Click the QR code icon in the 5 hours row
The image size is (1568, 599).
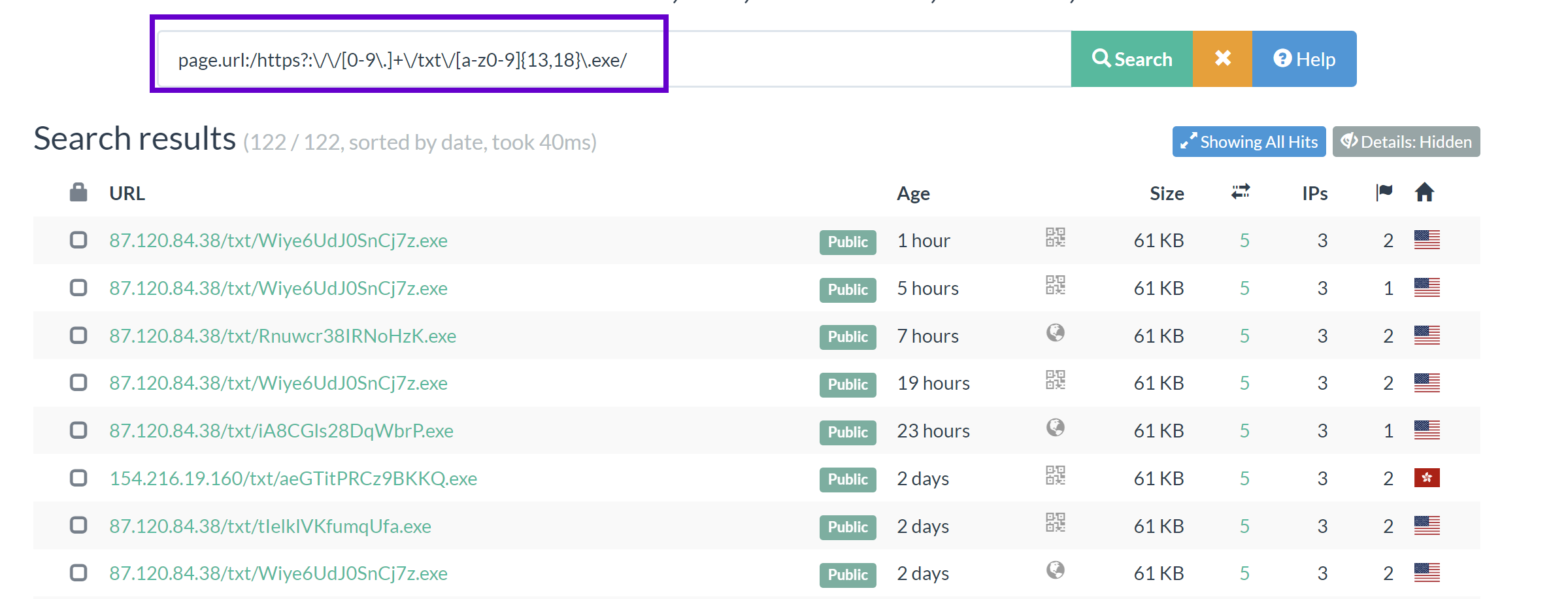tap(1056, 285)
